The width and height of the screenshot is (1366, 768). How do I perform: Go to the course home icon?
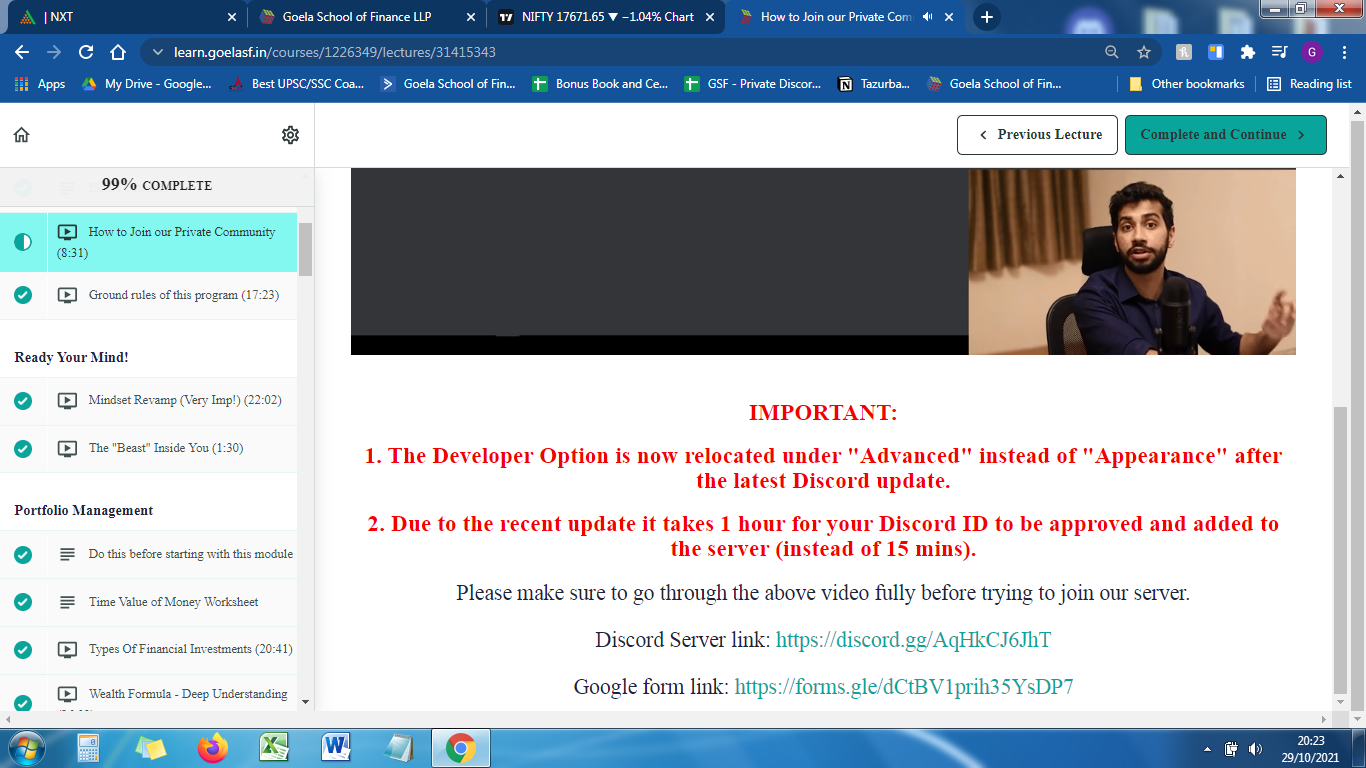(x=22, y=135)
